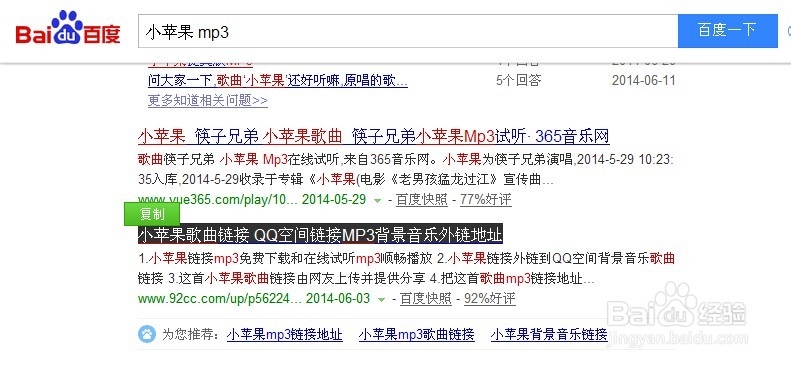791x366 pixels.
Task: Open recommended search 小苹果mp3歌曲链接
Action: coord(417,334)
